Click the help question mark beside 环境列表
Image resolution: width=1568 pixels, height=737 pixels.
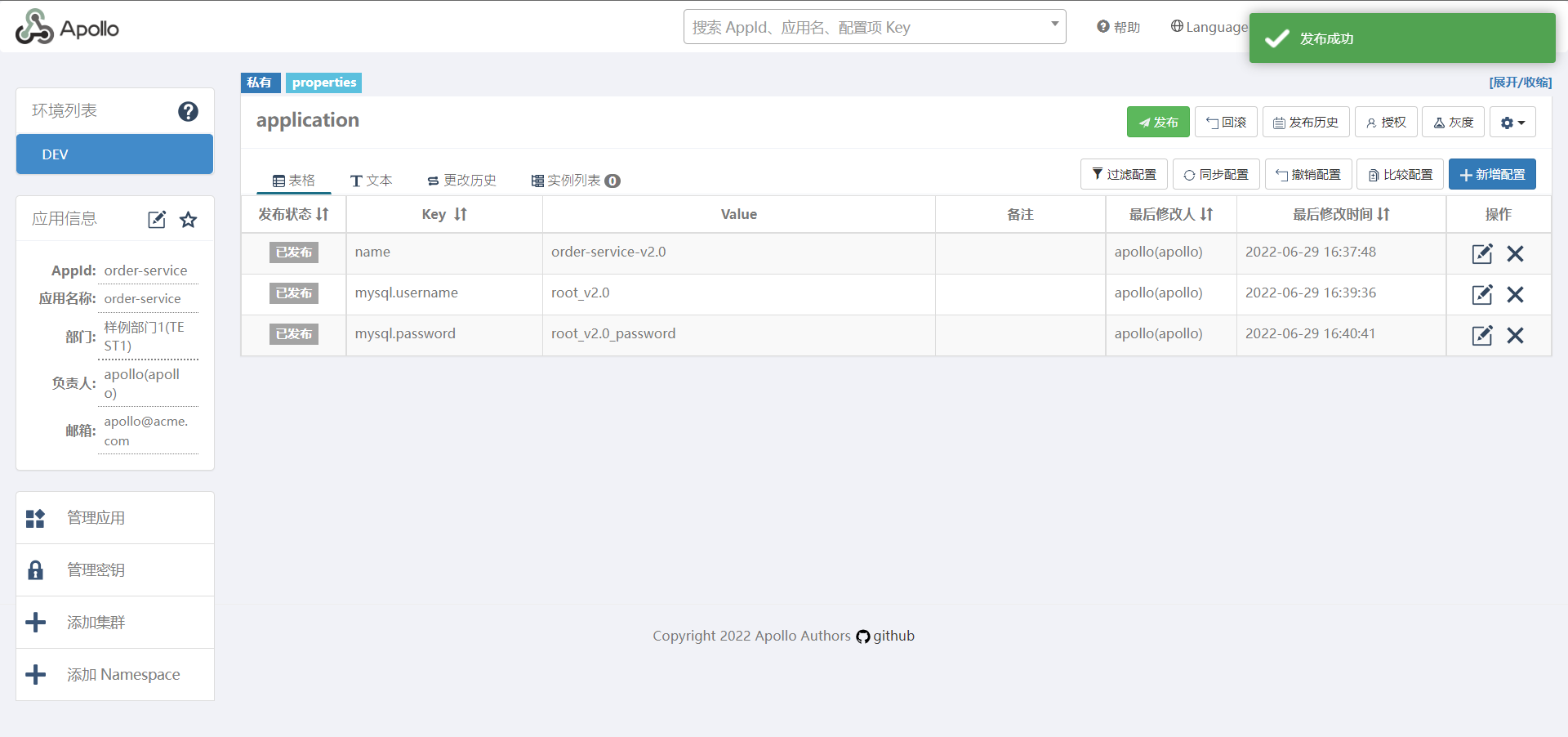point(188,111)
